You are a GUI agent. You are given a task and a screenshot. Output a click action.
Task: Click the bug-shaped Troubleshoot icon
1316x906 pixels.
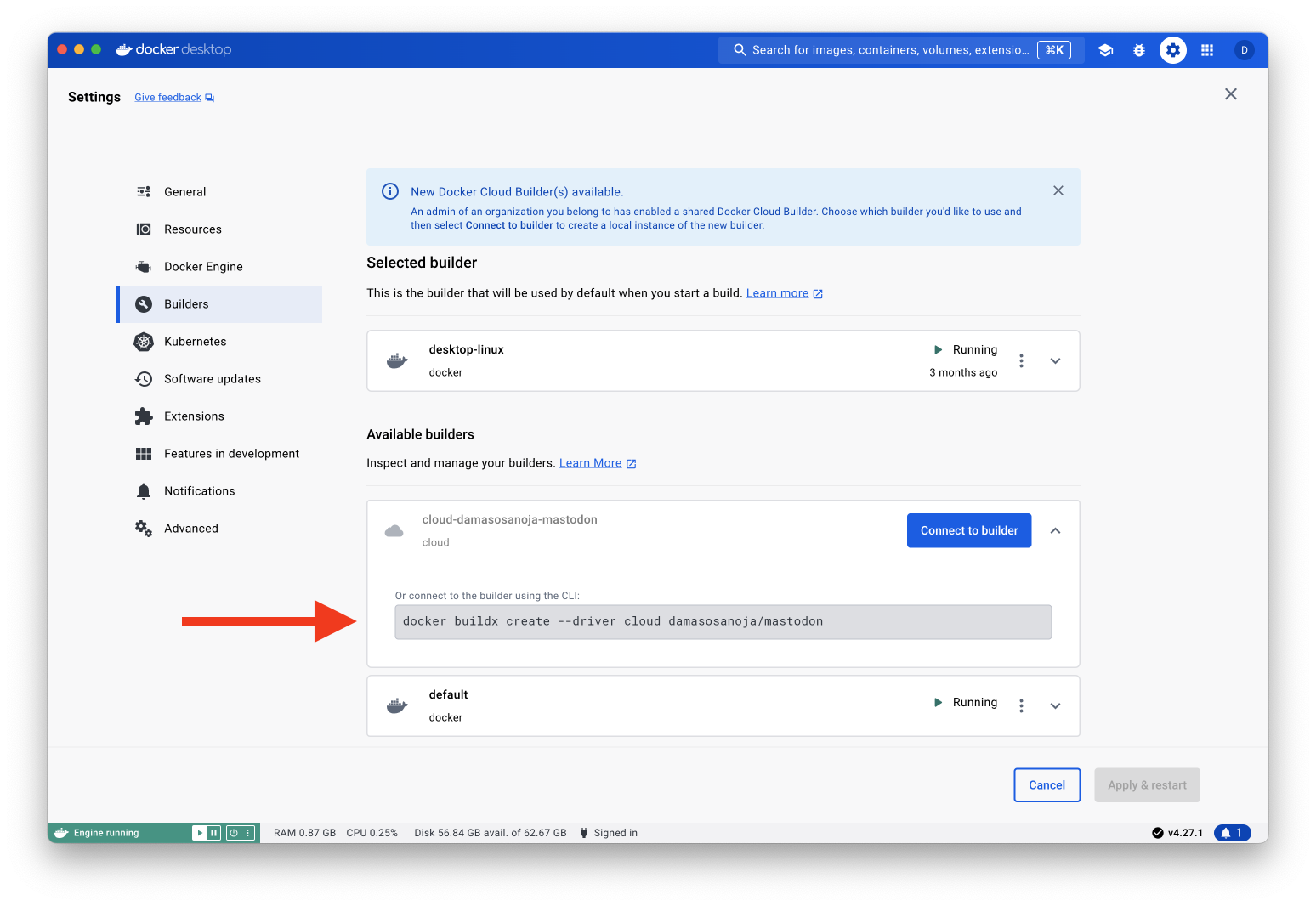[1139, 50]
